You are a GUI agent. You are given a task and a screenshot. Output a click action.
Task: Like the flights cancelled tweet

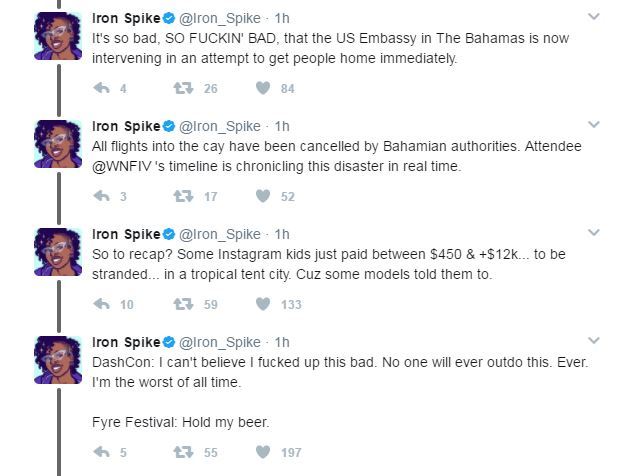tap(263, 197)
